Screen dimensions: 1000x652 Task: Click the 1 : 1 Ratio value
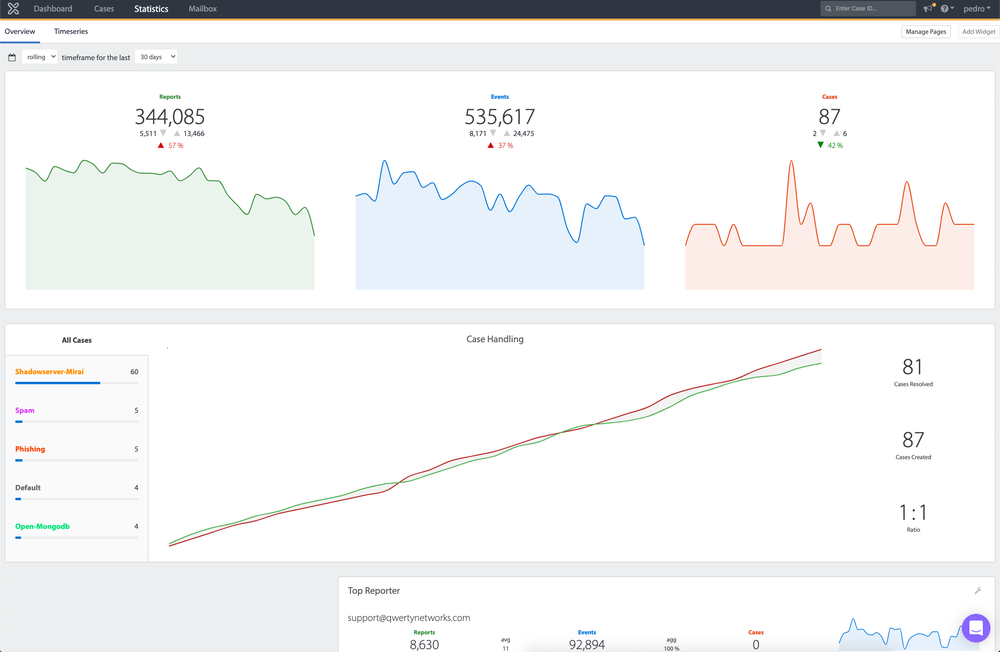[913, 512]
